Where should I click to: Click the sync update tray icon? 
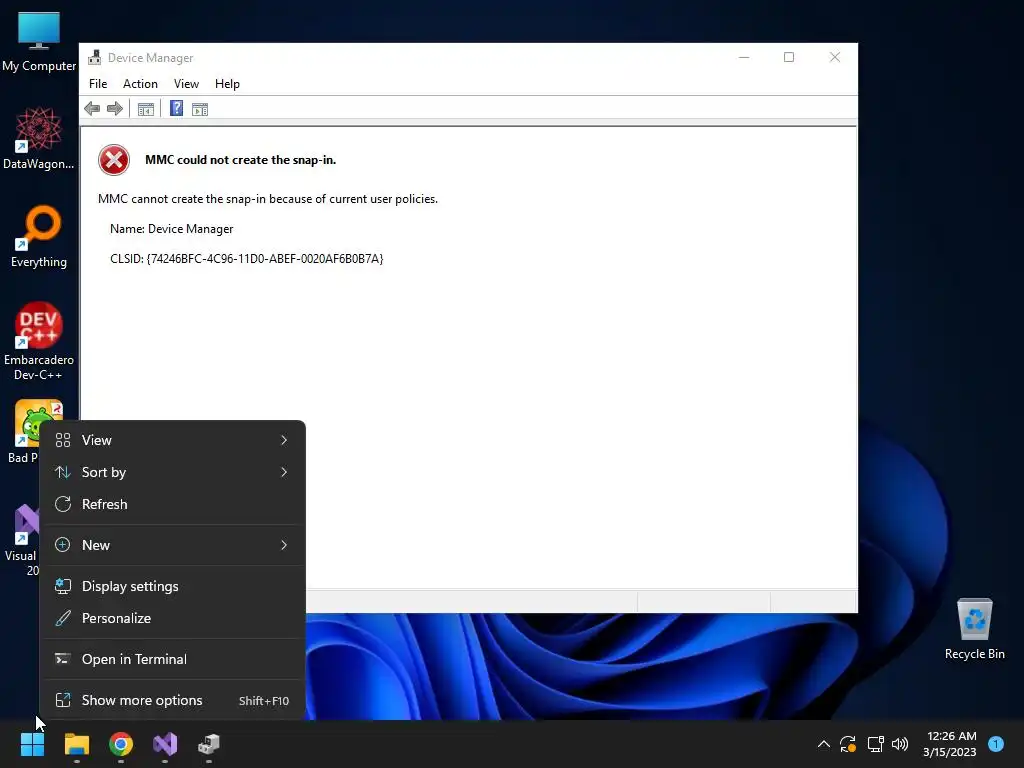pos(848,744)
